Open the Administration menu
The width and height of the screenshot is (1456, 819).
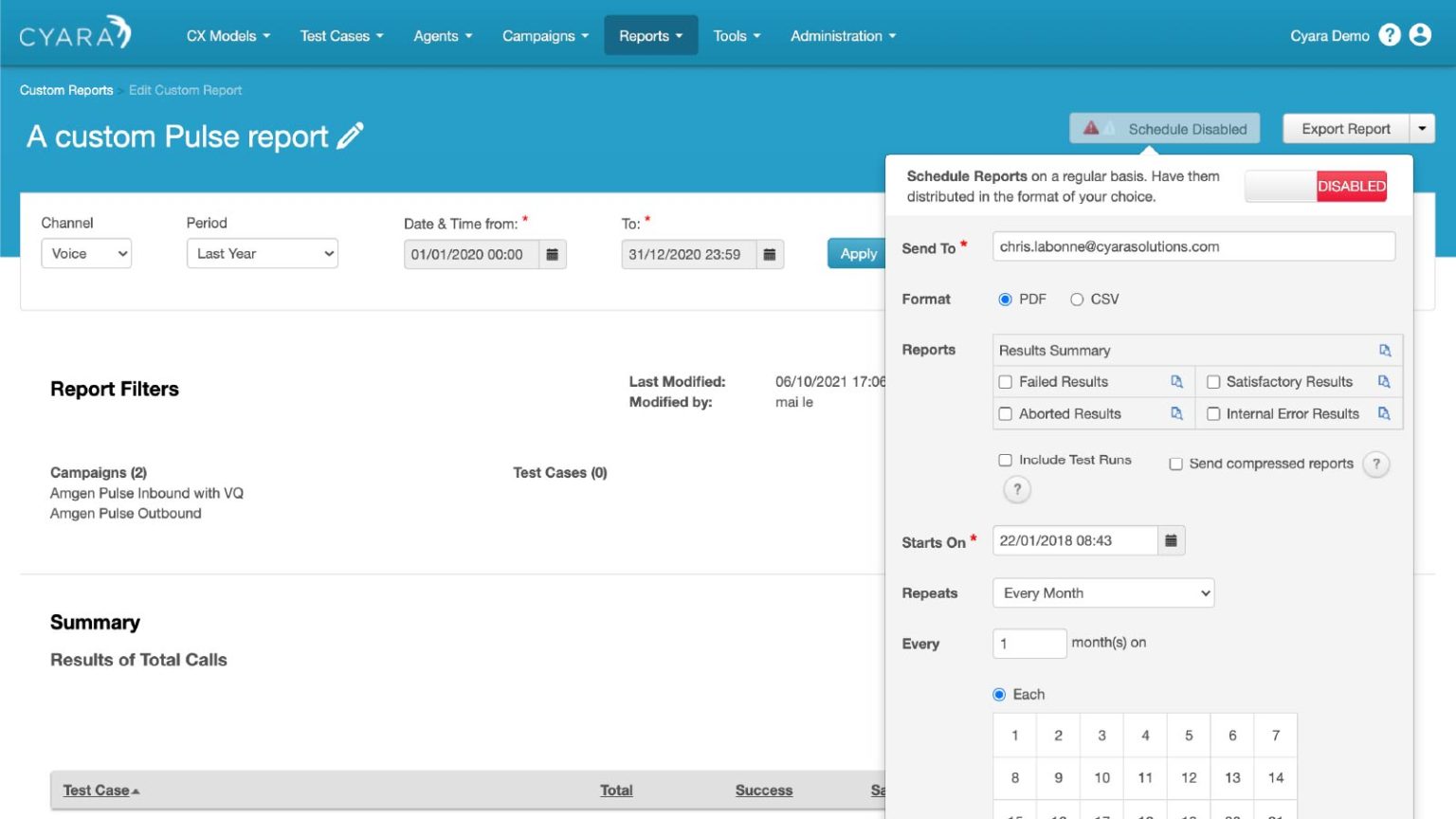(x=842, y=35)
